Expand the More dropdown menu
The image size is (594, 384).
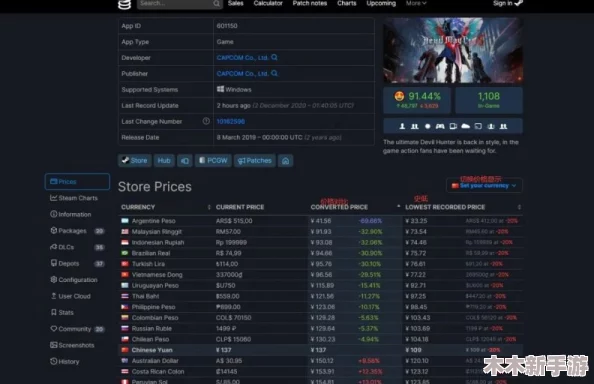tap(416, 3)
